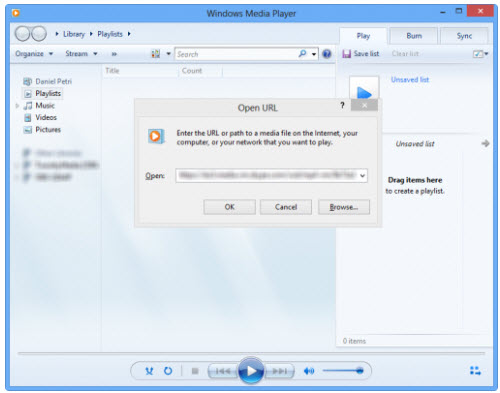This screenshot has height=393, width=500.
Task: Open the list options checkmark menu
Action: tap(480, 54)
